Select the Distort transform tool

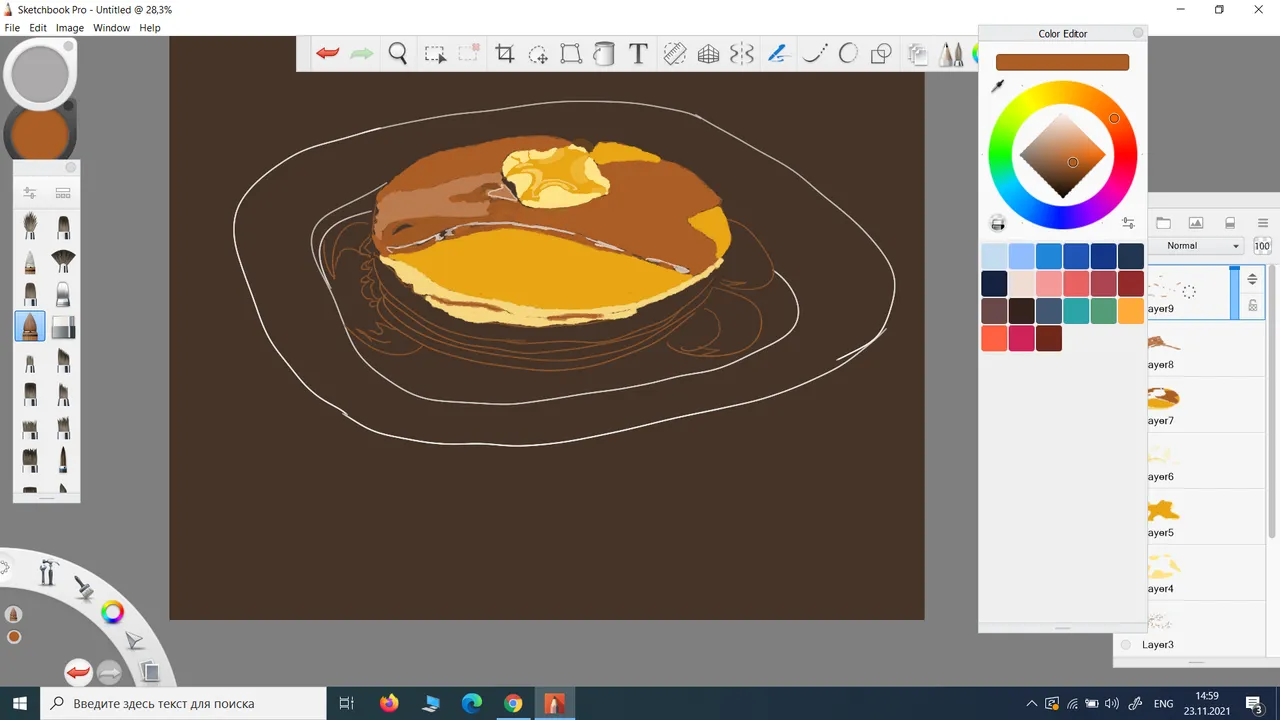coord(571,54)
